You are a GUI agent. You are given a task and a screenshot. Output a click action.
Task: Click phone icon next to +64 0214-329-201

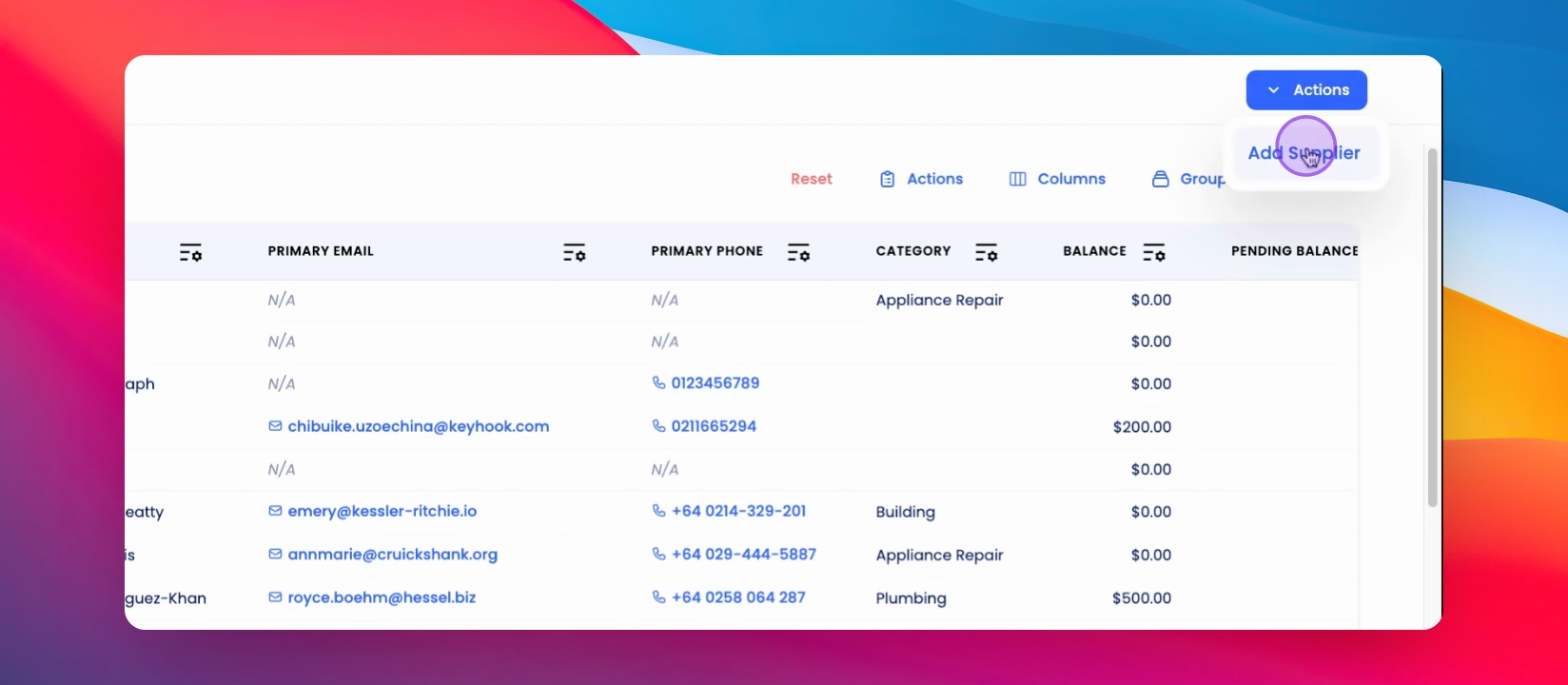click(x=658, y=511)
